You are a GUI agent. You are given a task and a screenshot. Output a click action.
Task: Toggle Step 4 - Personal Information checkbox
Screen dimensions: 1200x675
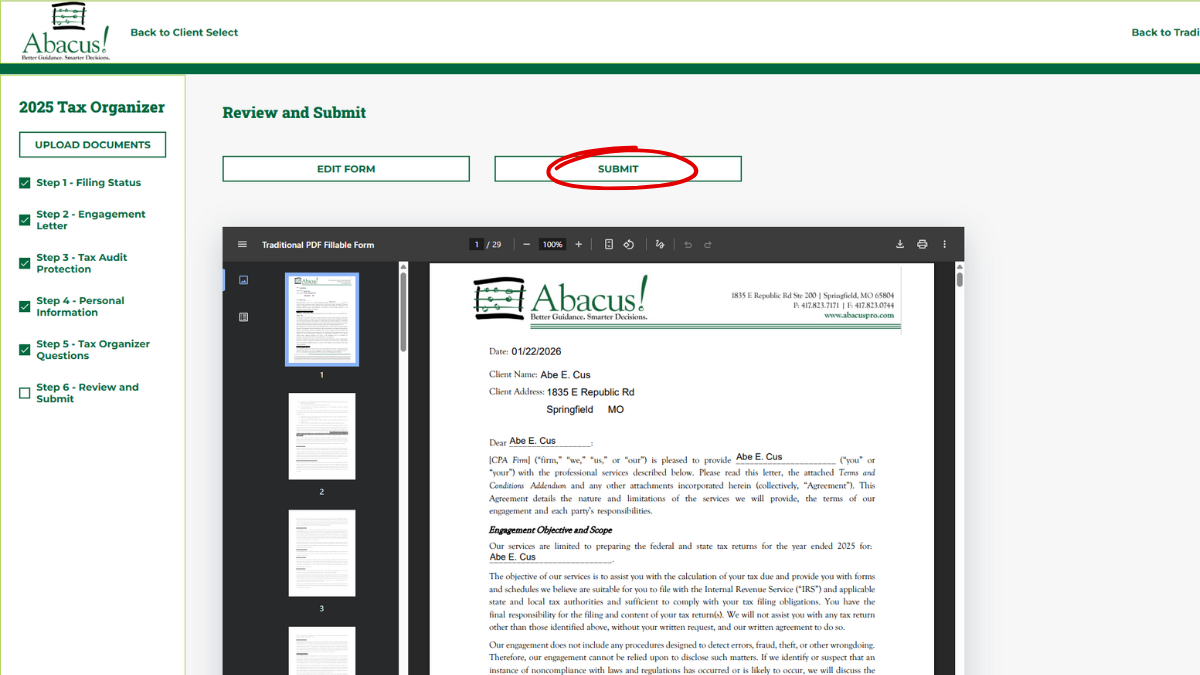[x=25, y=307]
